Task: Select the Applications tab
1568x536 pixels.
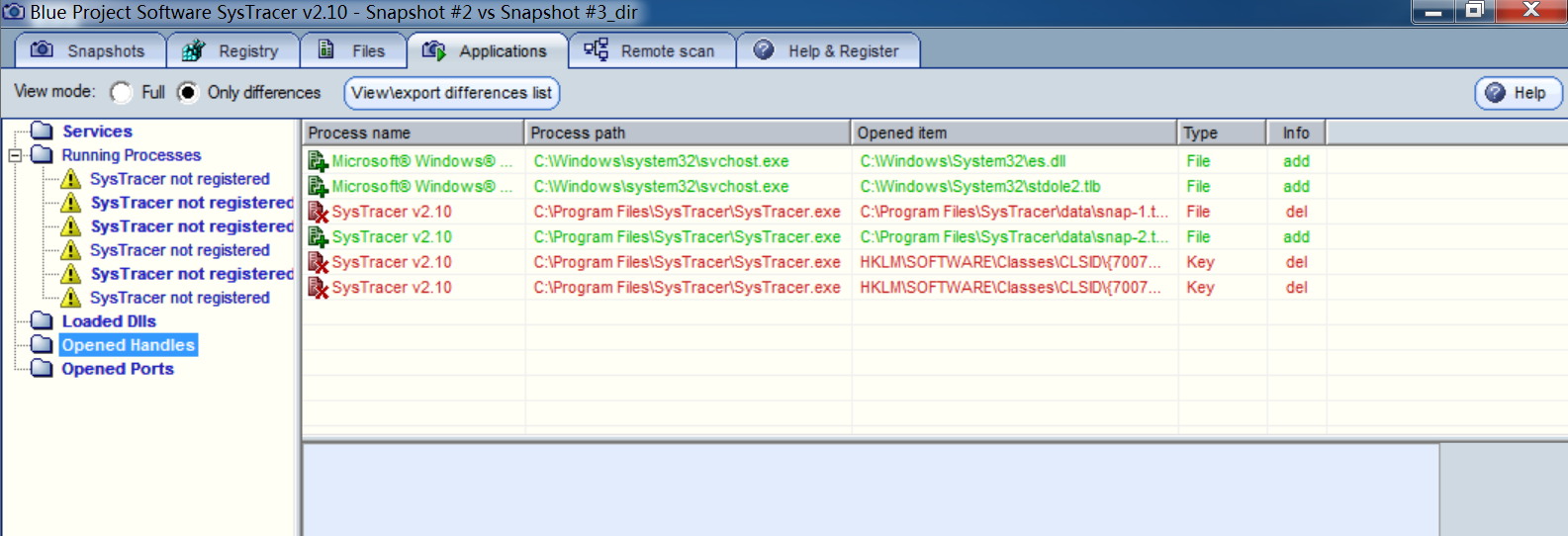Action: click(486, 50)
